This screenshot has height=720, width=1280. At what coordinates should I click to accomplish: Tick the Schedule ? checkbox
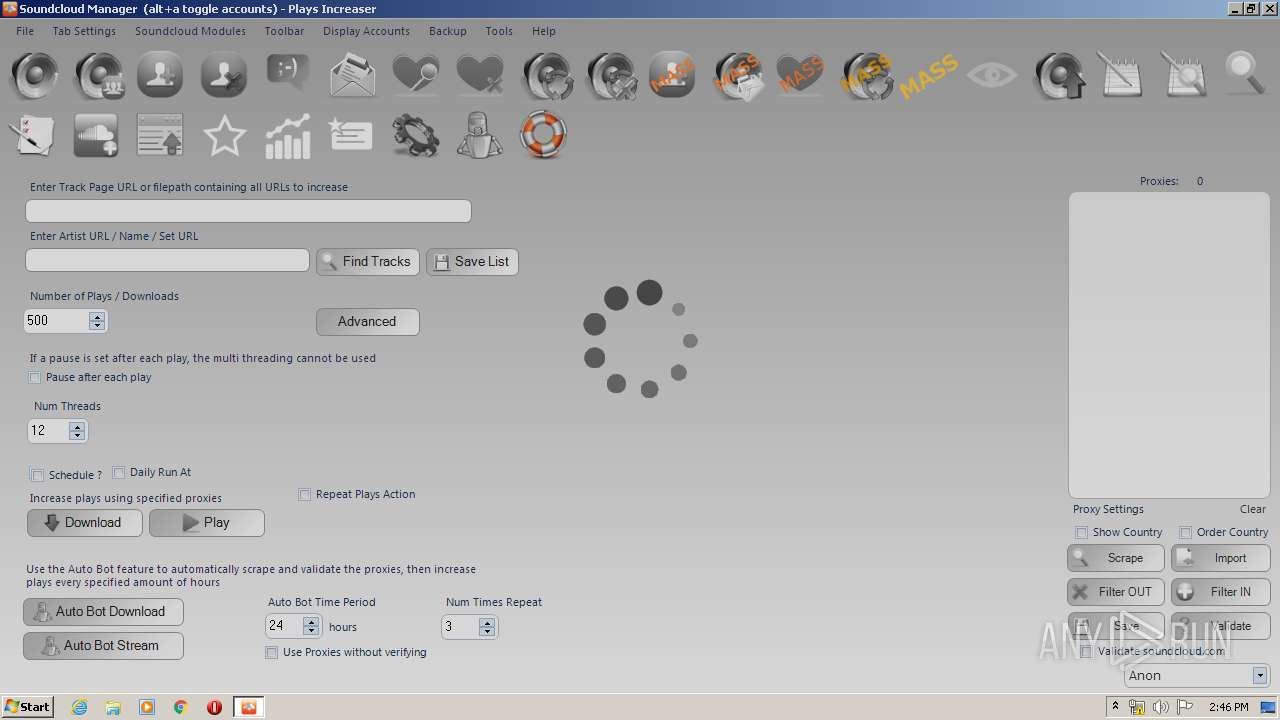point(37,475)
